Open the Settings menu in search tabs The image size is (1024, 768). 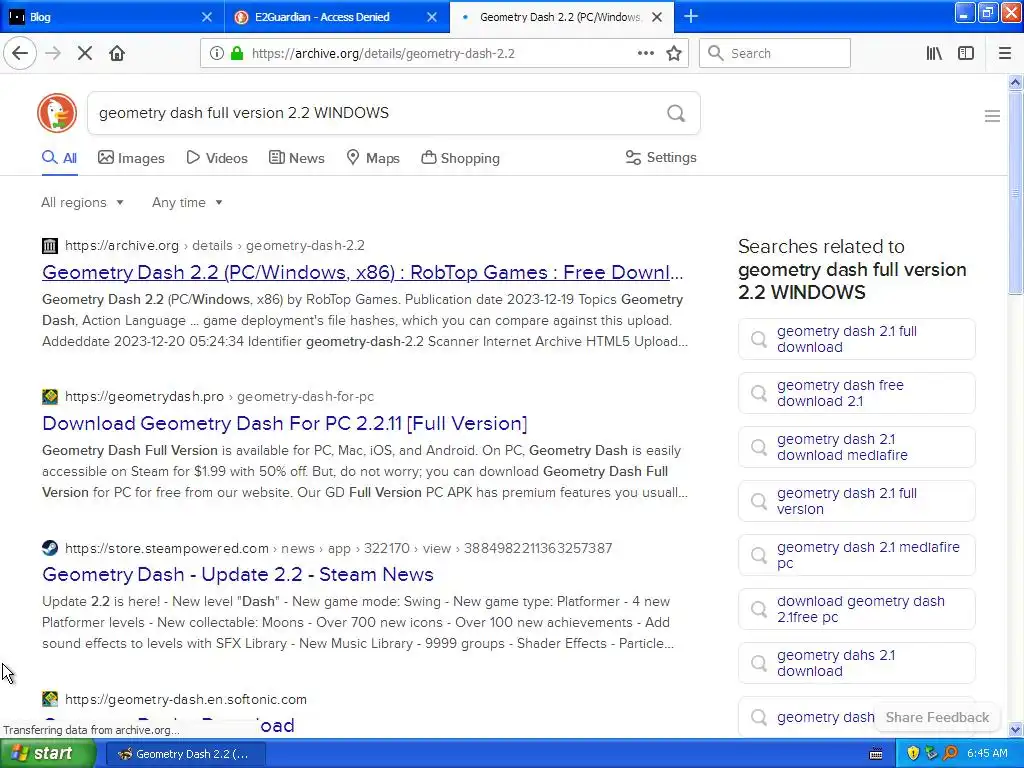[x=661, y=157]
